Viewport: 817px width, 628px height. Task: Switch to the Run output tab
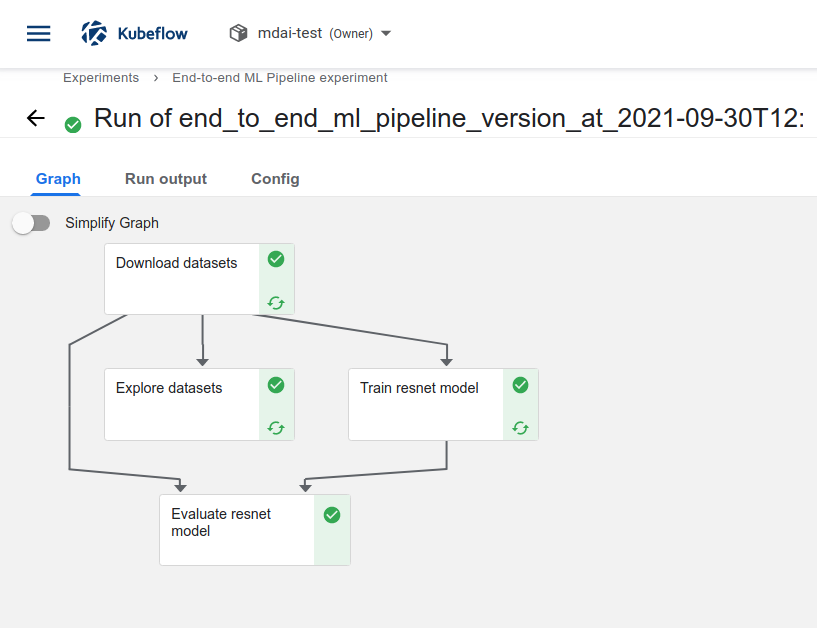166,179
